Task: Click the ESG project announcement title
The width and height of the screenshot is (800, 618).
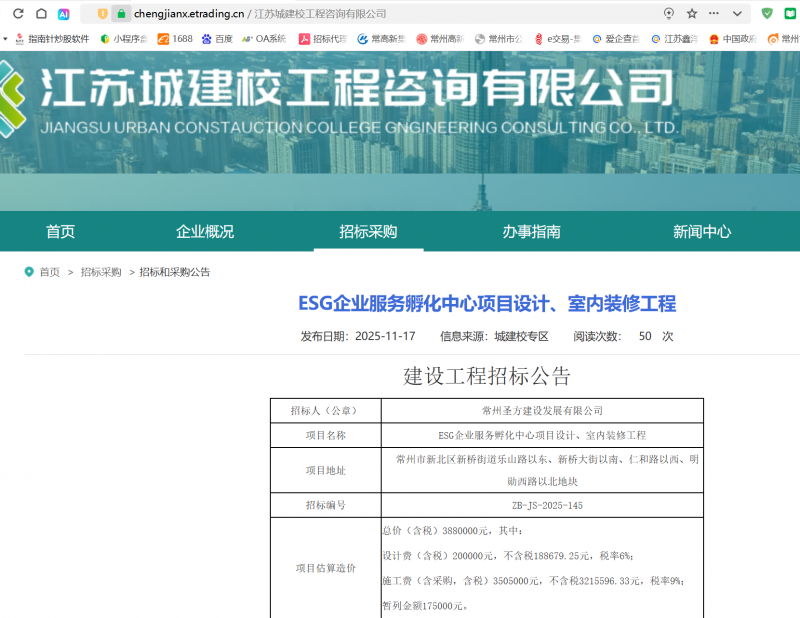Action: pyautogui.click(x=487, y=303)
